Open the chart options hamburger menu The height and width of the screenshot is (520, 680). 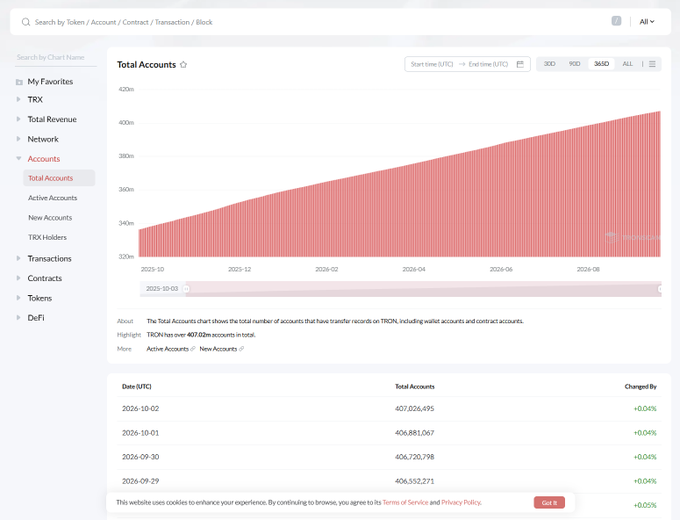coord(652,64)
